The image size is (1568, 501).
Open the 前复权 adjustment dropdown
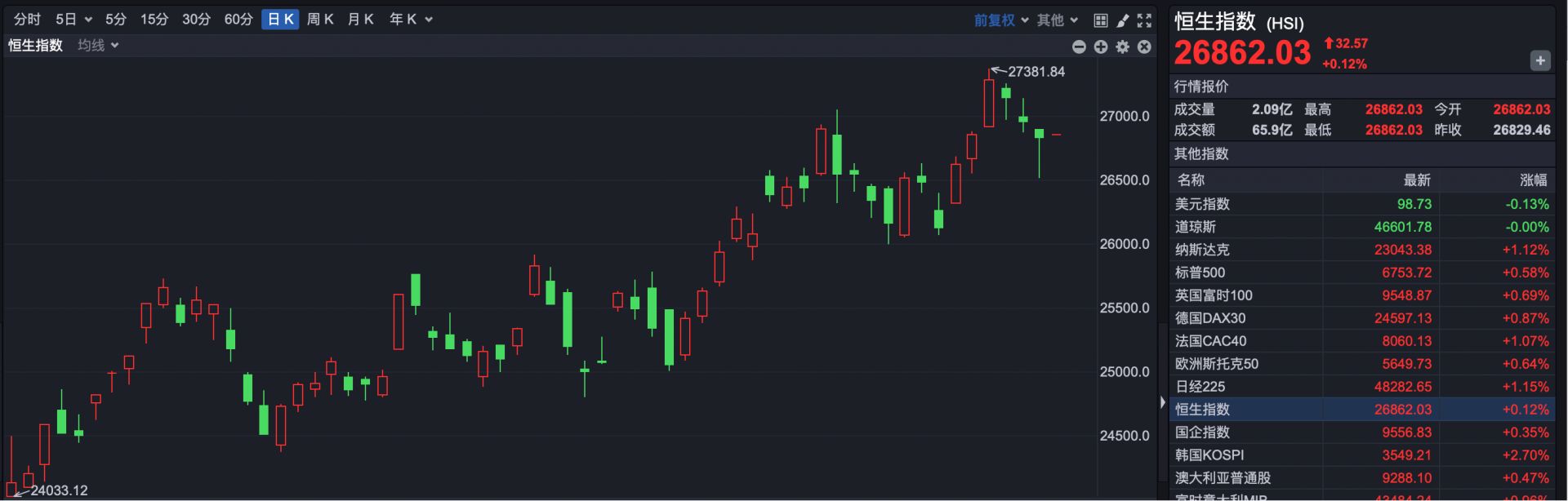tap(1000, 20)
